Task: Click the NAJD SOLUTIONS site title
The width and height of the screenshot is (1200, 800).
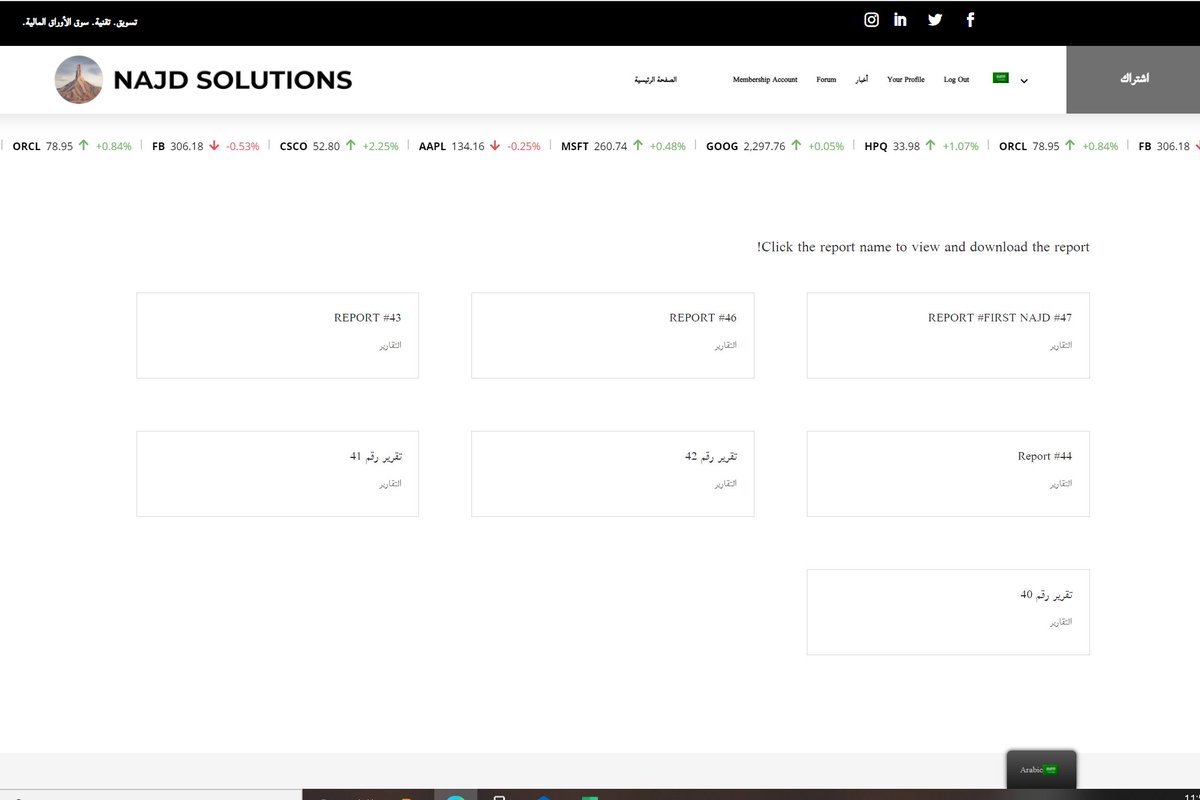Action: (x=233, y=80)
